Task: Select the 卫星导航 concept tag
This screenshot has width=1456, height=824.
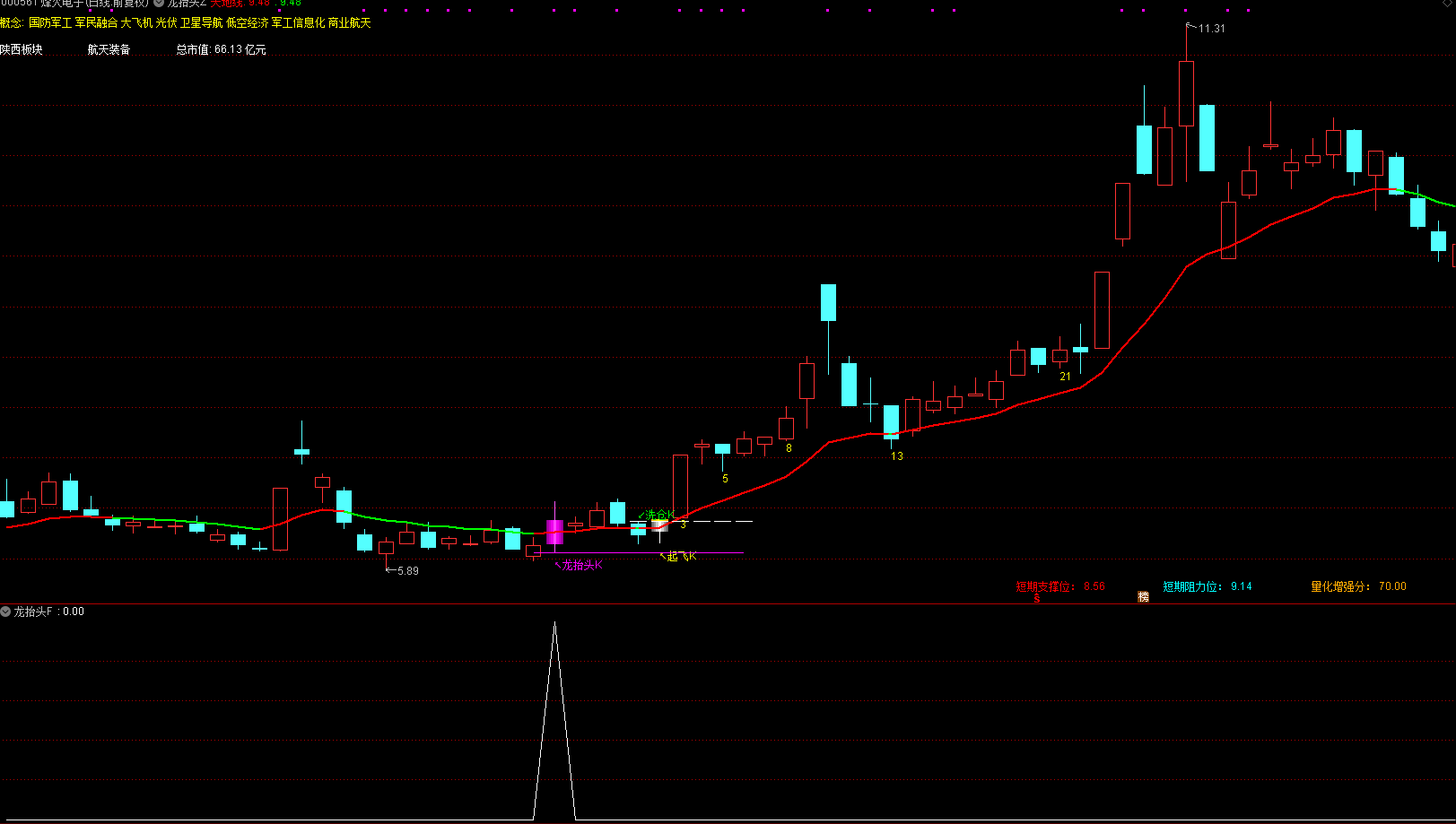Action: coord(201,22)
